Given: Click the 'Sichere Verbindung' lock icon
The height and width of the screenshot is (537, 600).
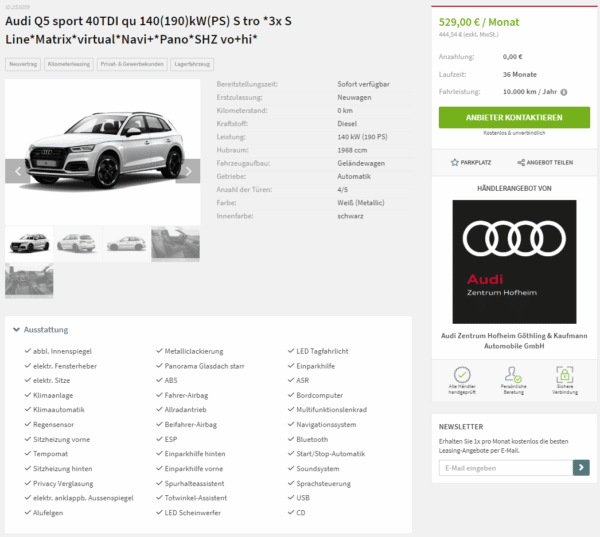Looking at the screenshot, I should (565, 374).
